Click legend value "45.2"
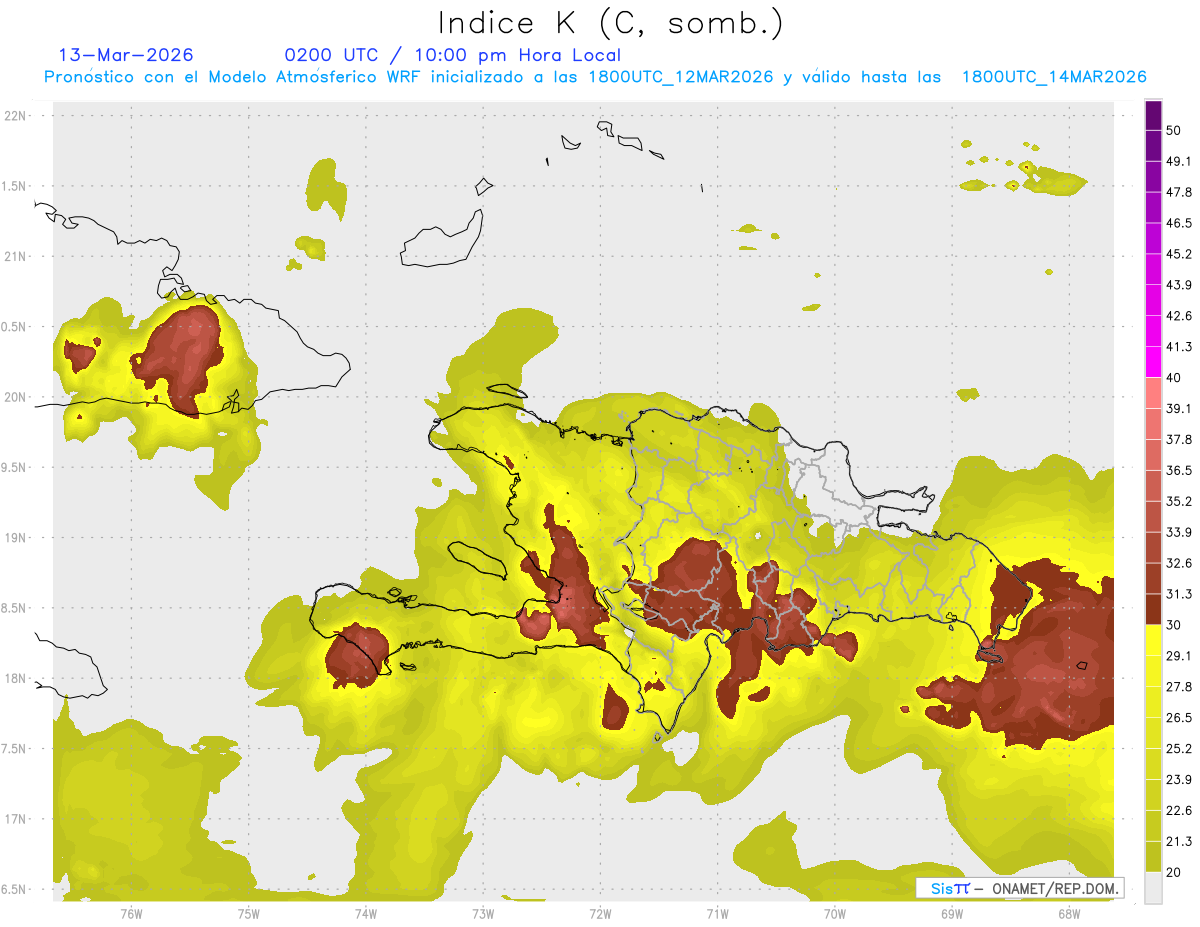The height and width of the screenshot is (927, 1200). (x=1178, y=254)
